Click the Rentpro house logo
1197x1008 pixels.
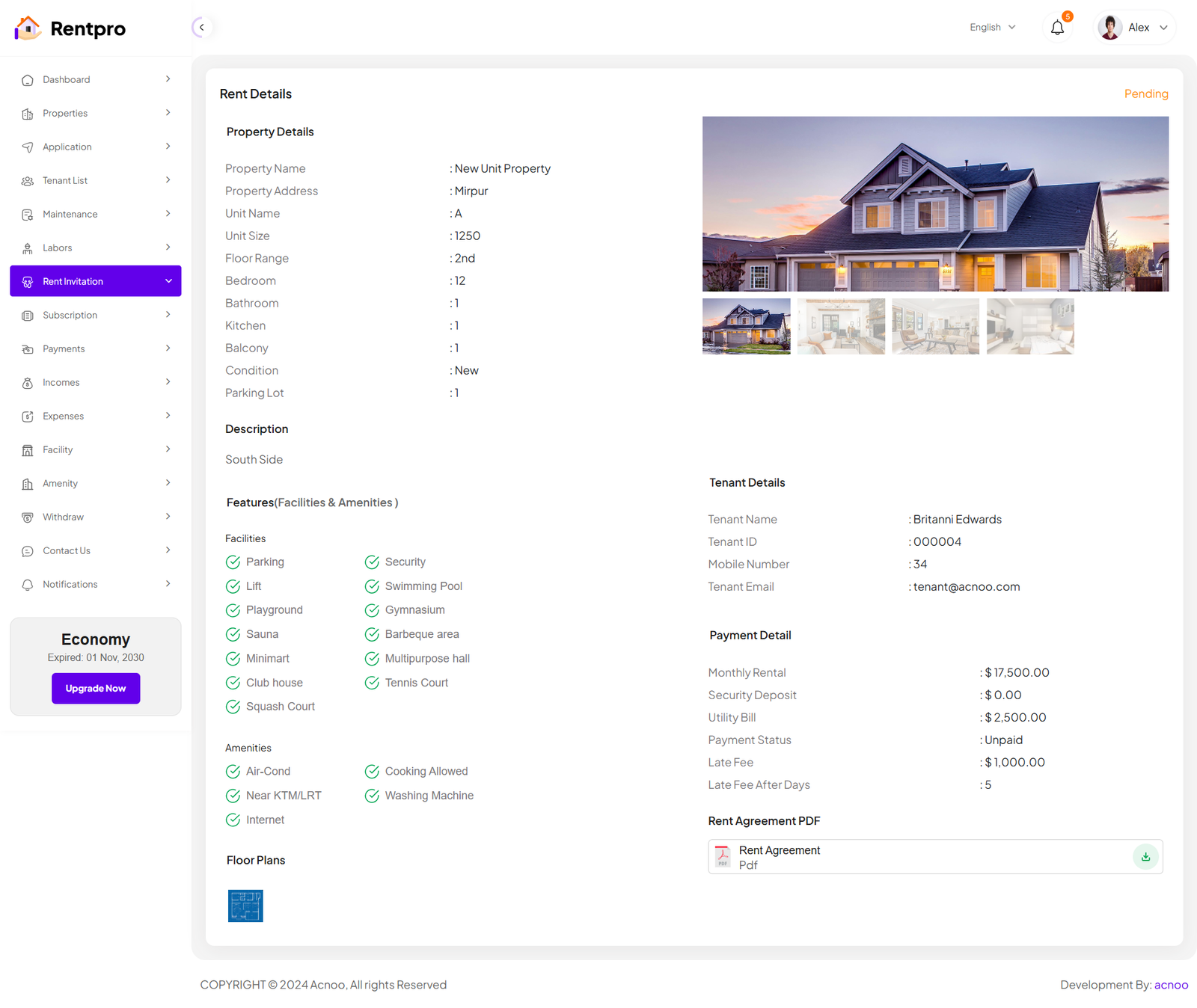tap(28, 28)
